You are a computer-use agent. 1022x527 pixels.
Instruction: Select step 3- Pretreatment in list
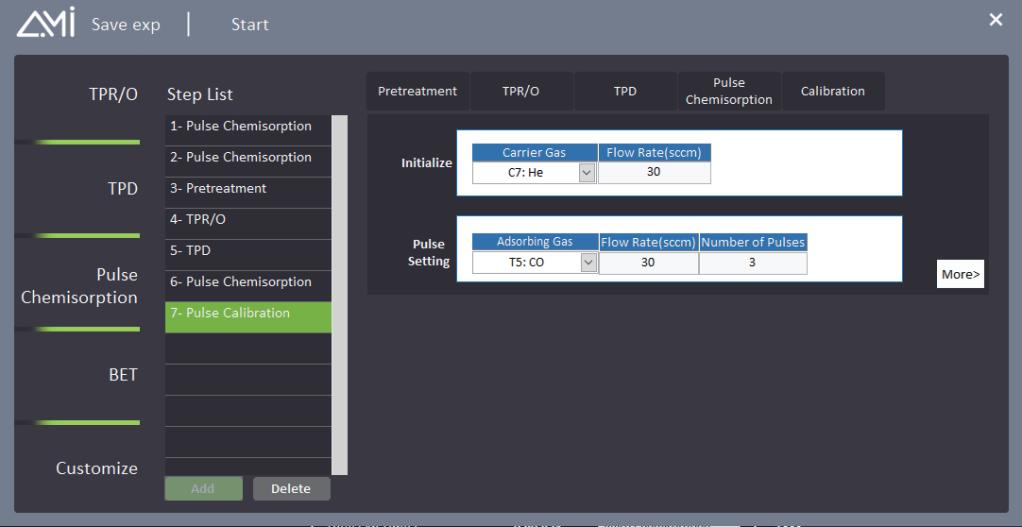(247, 189)
